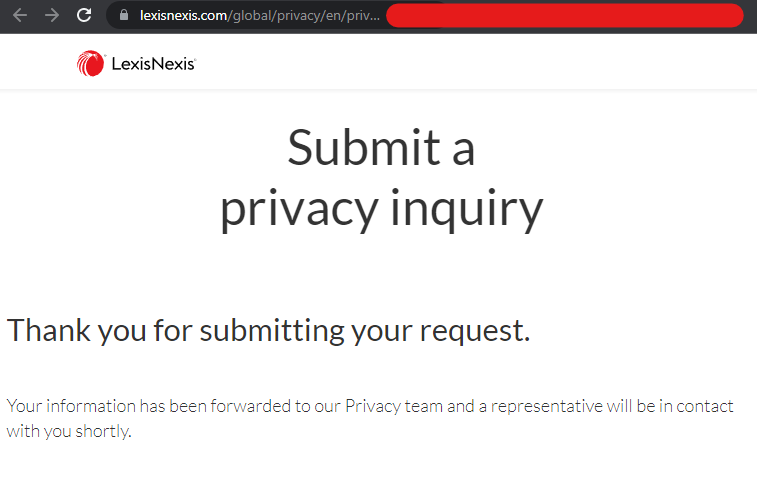This screenshot has height=484, width=757.
Task: Click the word "request." in the confirmation heading
Action: pos(475,331)
